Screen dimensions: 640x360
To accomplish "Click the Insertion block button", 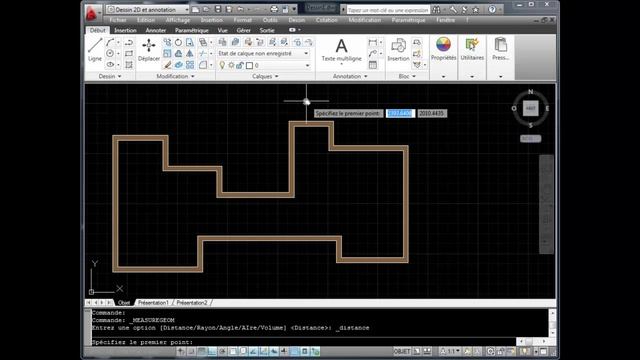I will (x=398, y=50).
